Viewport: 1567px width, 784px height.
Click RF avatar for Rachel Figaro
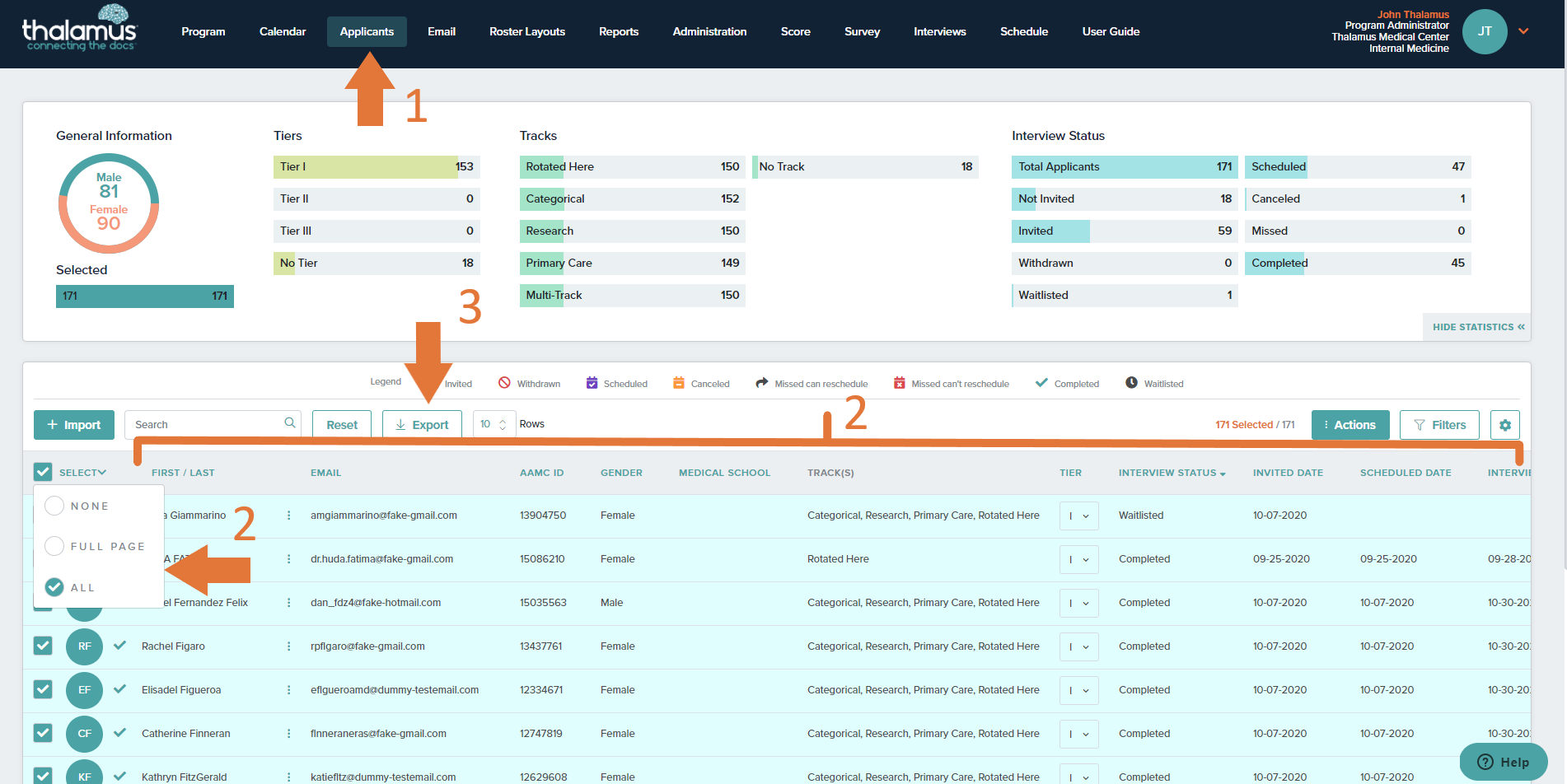click(x=84, y=646)
